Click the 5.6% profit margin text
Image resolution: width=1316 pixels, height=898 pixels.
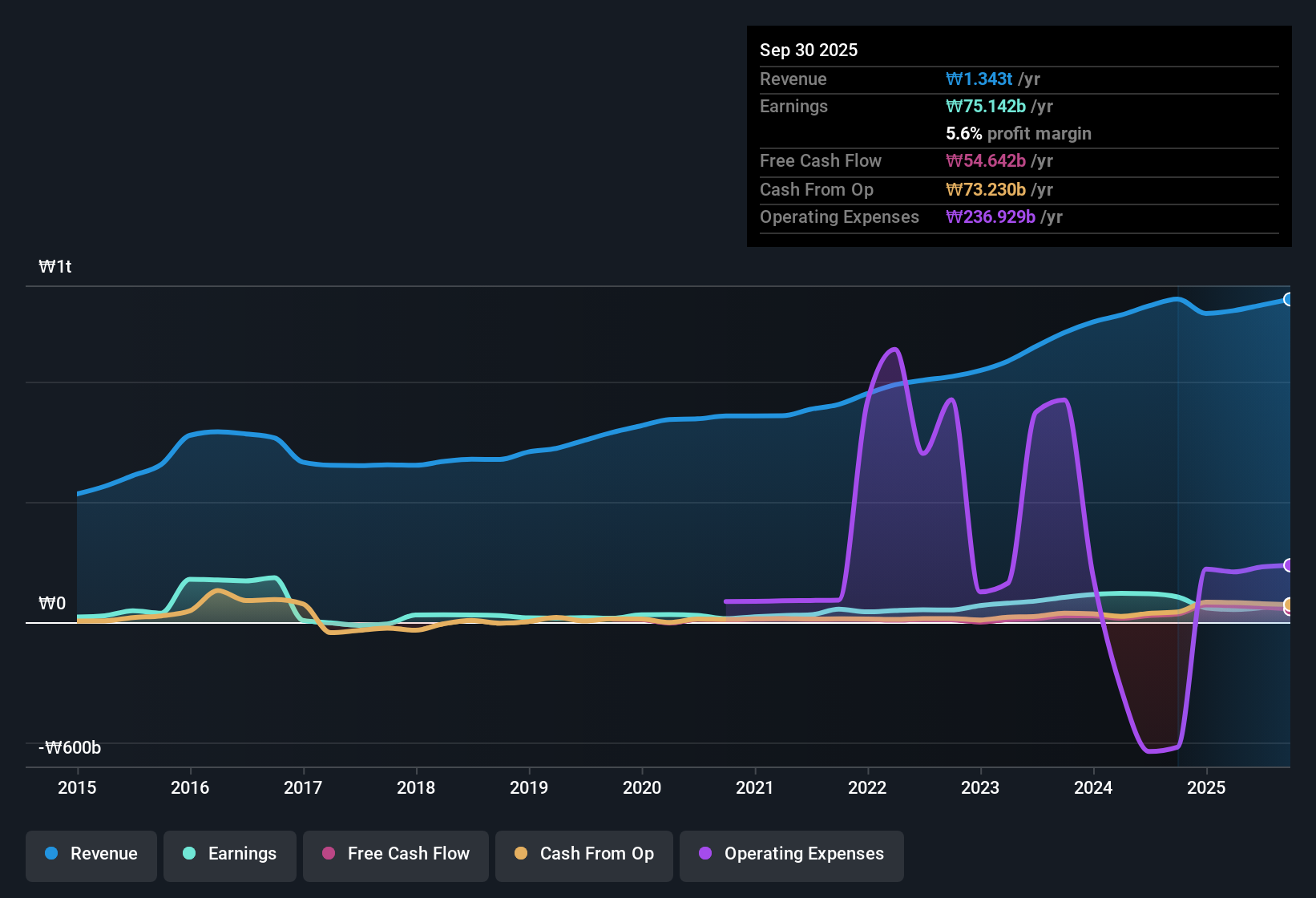(x=1019, y=134)
